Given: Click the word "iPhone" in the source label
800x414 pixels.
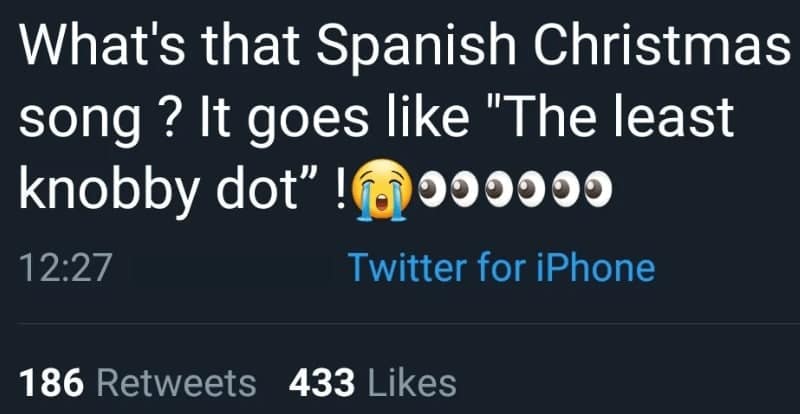Looking at the screenshot, I should click(606, 268).
